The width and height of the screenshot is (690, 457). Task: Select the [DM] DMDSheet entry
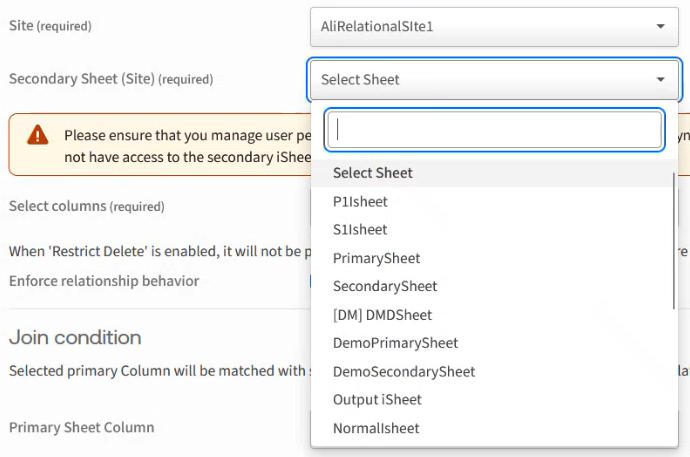pos(382,315)
